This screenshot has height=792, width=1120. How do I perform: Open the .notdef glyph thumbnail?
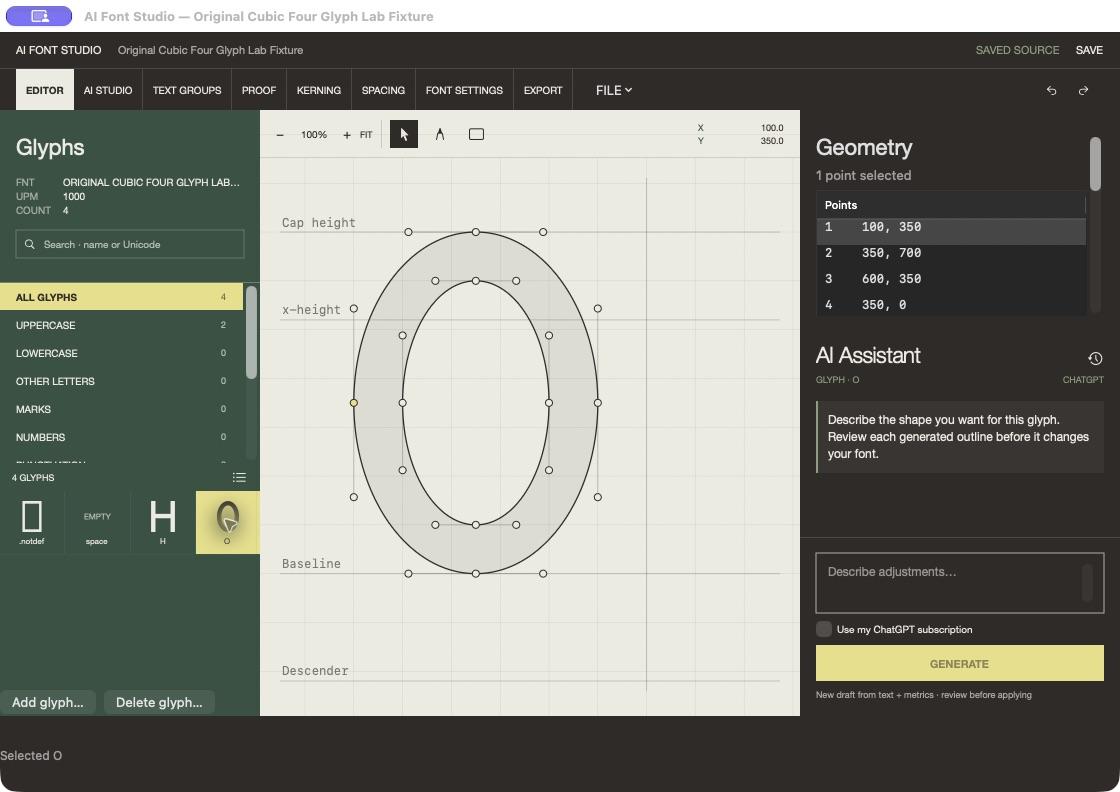[x=32, y=522]
